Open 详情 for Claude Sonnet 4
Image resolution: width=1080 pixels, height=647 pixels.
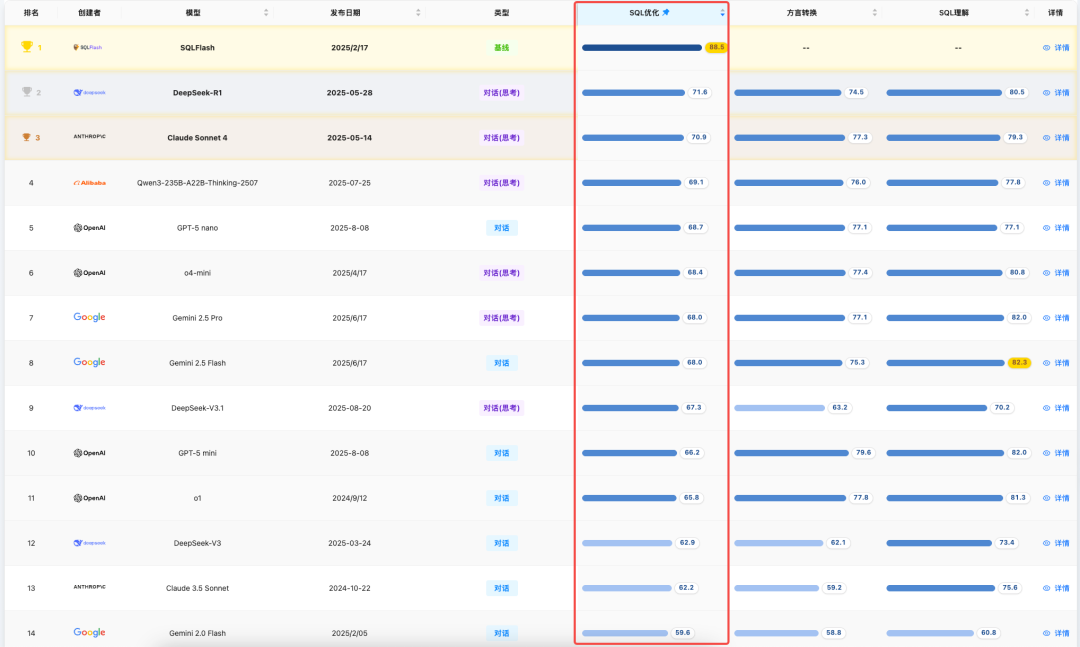[x=1056, y=138]
